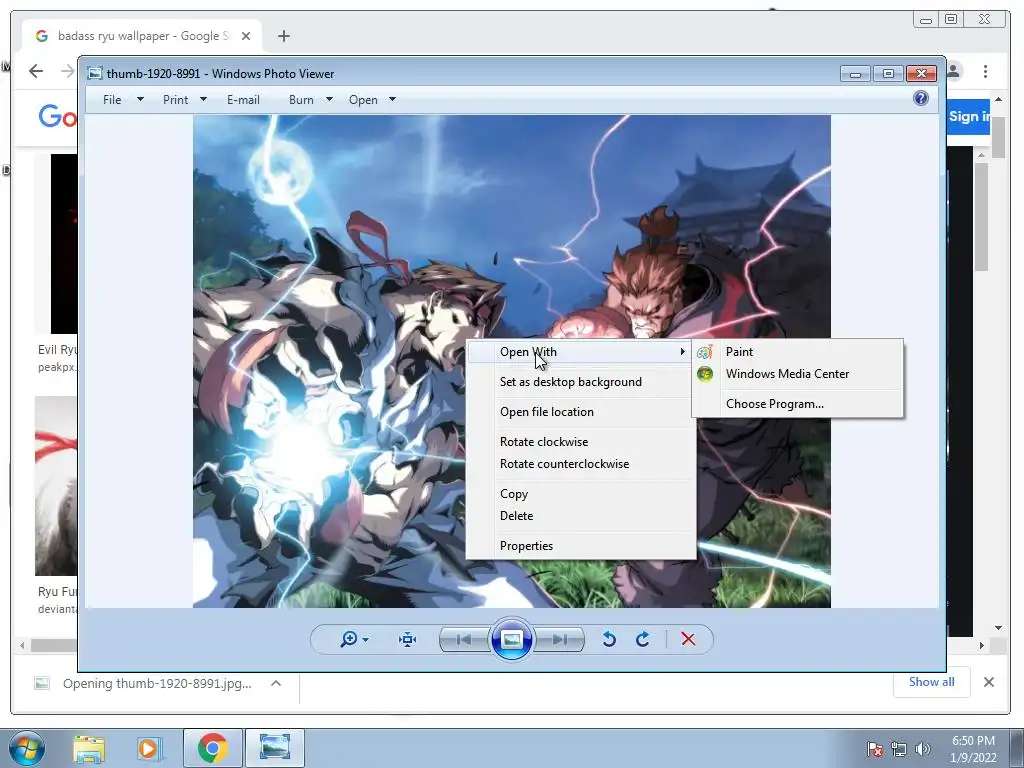Rotate picture counterclockwise using toolbar arrow
The height and width of the screenshot is (768, 1024).
coord(609,639)
